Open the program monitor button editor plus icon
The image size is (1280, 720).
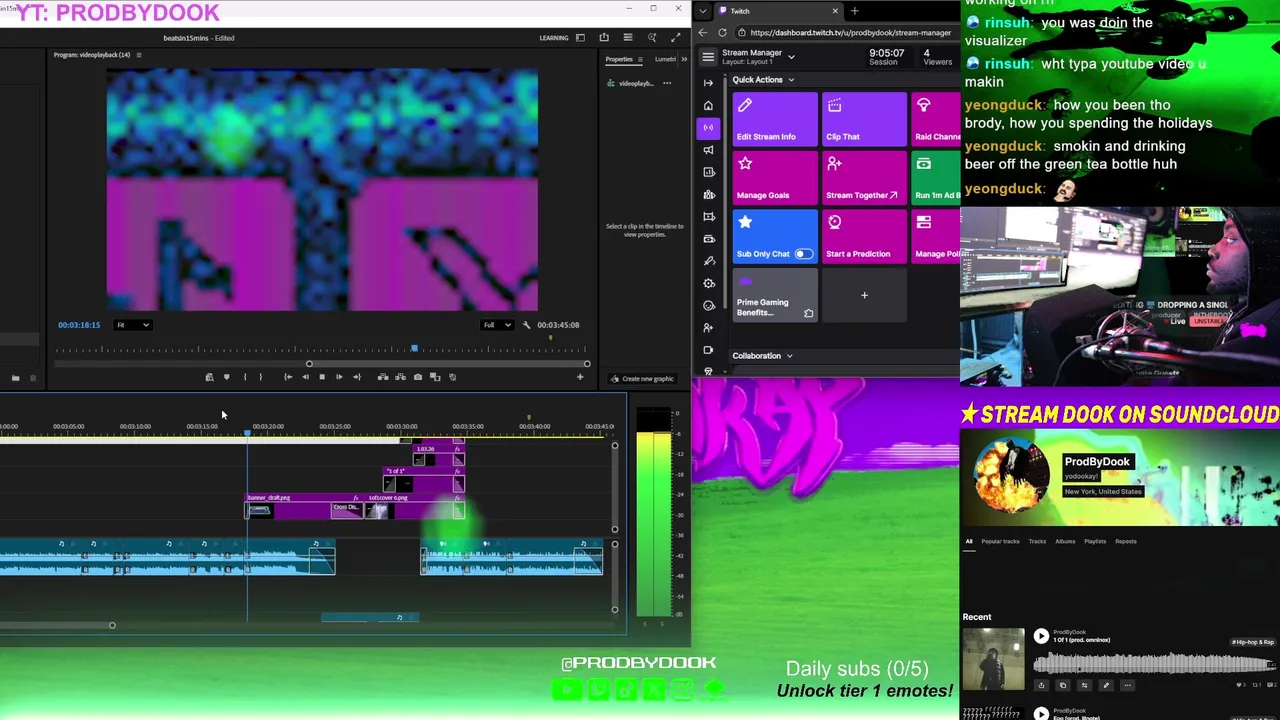[x=580, y=377]
